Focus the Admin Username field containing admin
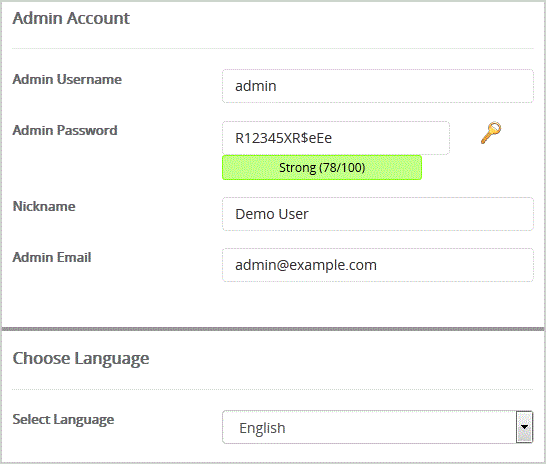Viewport: 546px width, 464px height. pyautogui.click(x=378, y=86)
